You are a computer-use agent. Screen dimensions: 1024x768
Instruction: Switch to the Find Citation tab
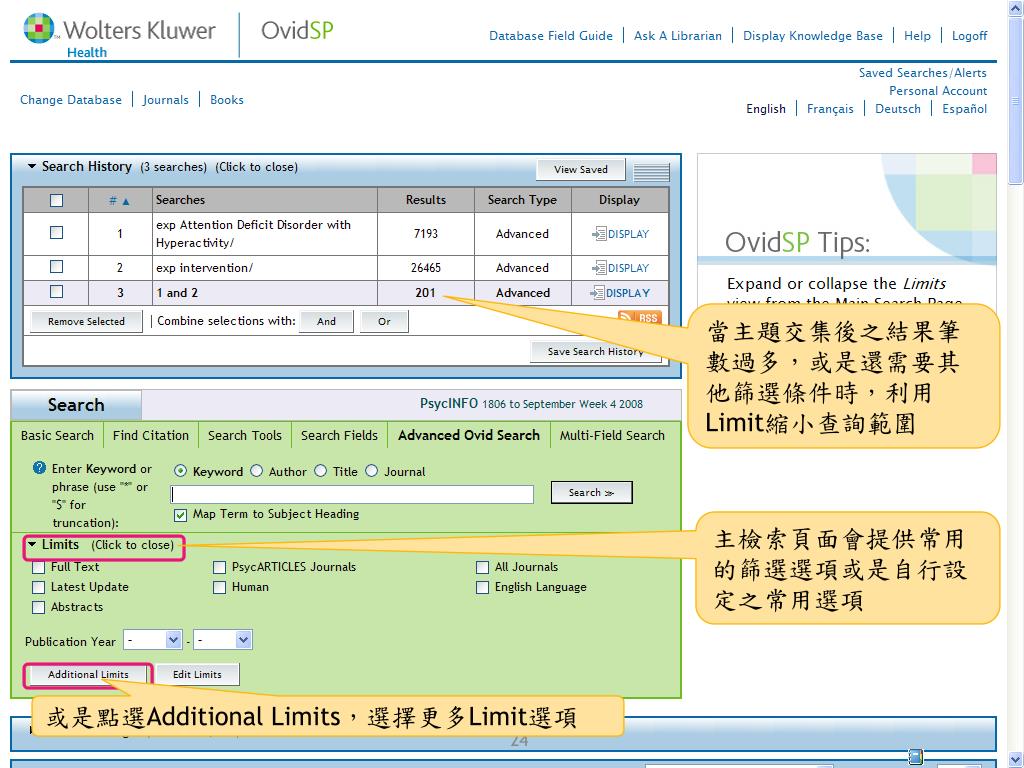tap(151, 436)
